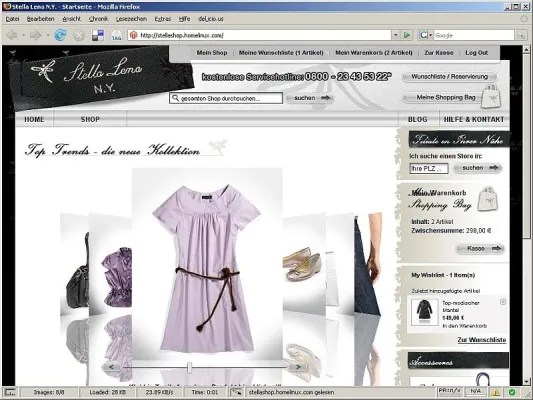The height and width of the screenshot is (400, 533).
Task: Open the BLOG navigation tab
Action: click(418, 119)
